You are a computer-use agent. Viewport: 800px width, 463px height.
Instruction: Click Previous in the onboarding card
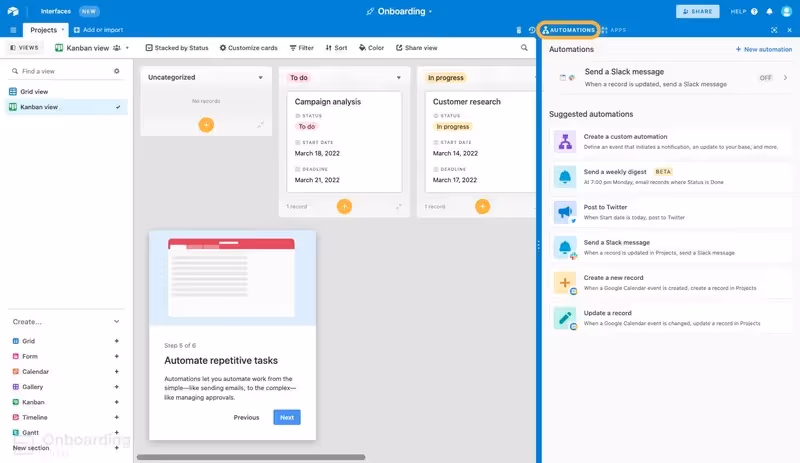pyautogui.click(x=246, y=418)
